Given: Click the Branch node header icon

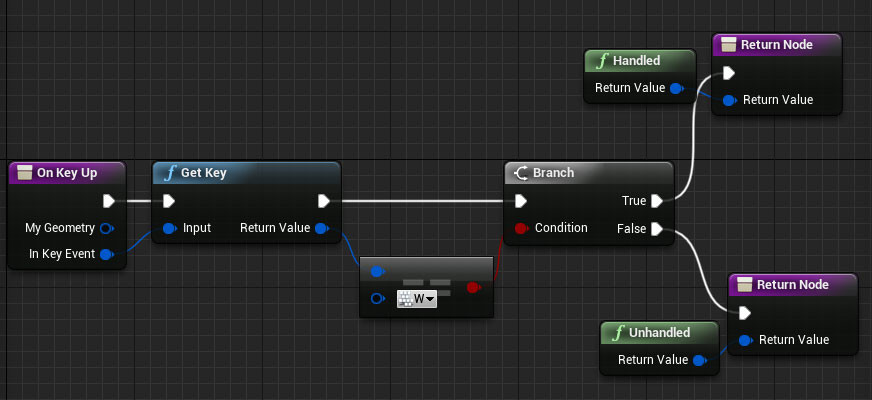Looking at the screenshot, I should pyautogui.click(x=521, y=173).
